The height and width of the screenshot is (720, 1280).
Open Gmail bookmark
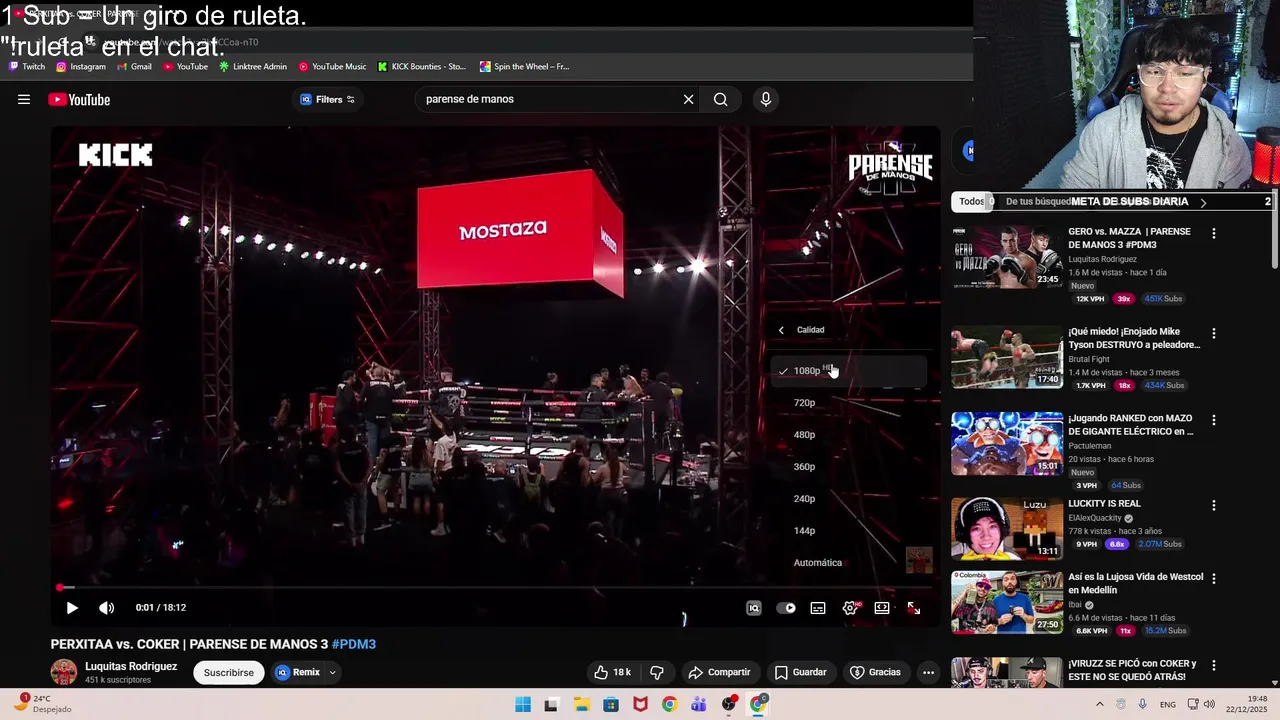point(134,67)
